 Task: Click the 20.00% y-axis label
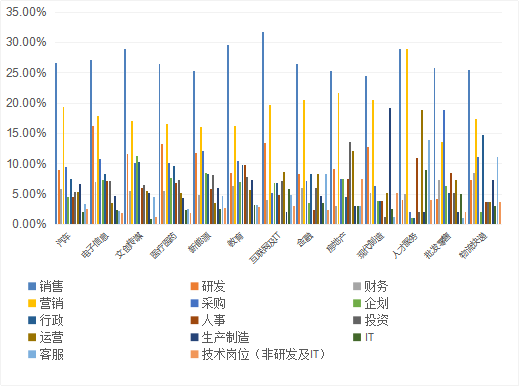coord(26,103)
